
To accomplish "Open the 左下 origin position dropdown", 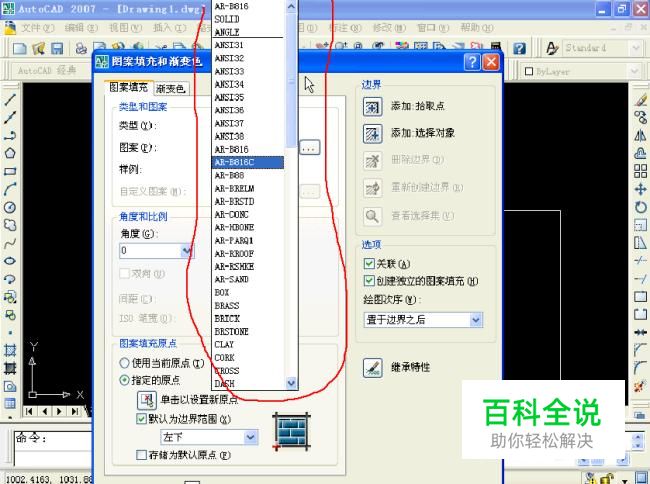I will tap(250, 437).
